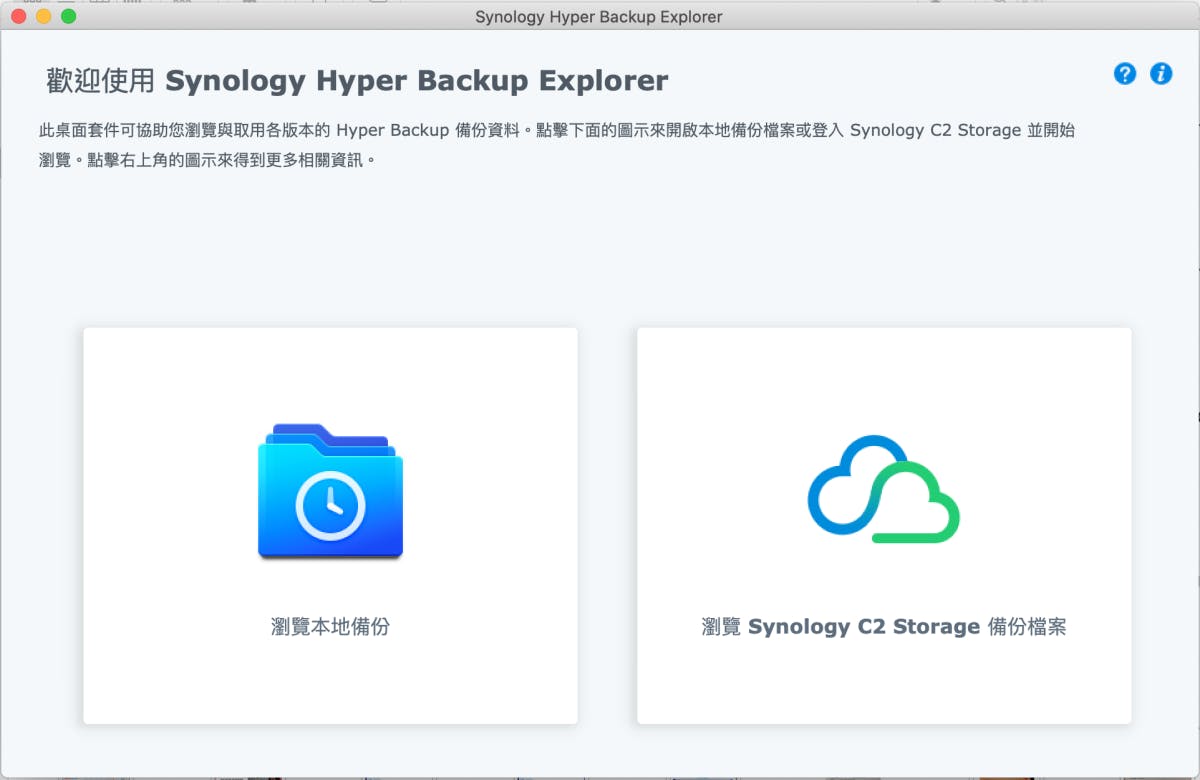Screen dimensions: 1200x780
Task: Select 瀏覽 Synology C2 Storage 備份檔案 label
Action: (884, 627)
